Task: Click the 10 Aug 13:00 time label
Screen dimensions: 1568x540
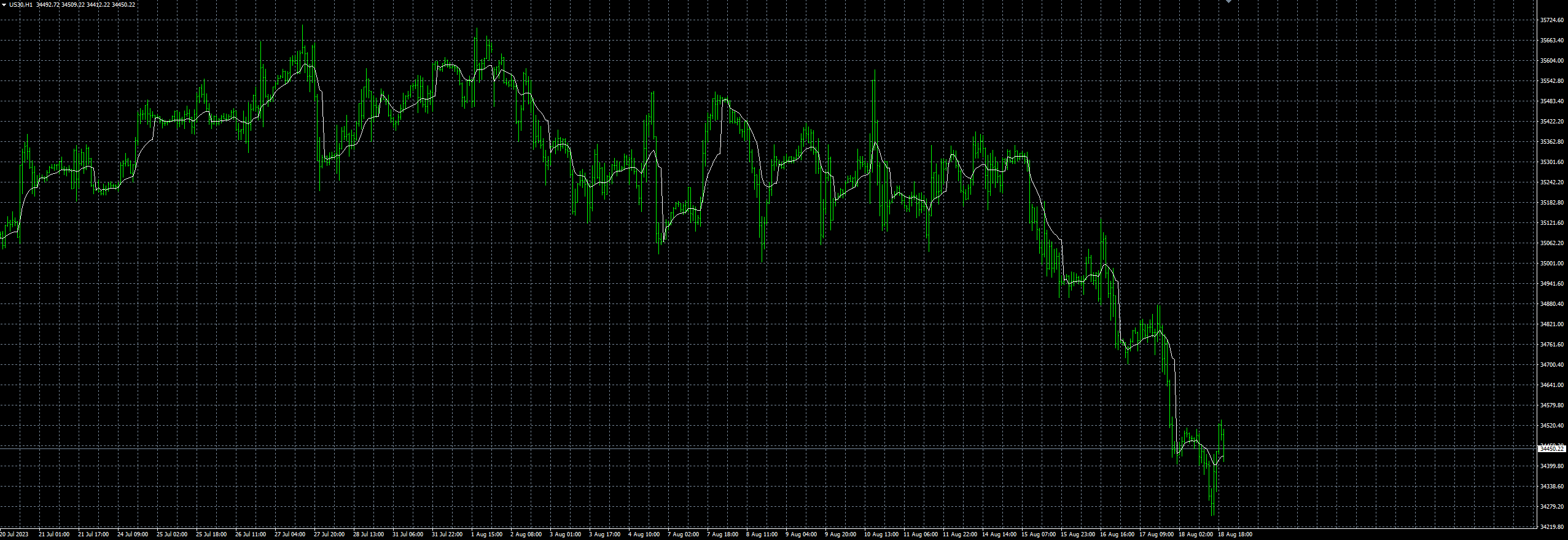Action: tap(881, 534)
